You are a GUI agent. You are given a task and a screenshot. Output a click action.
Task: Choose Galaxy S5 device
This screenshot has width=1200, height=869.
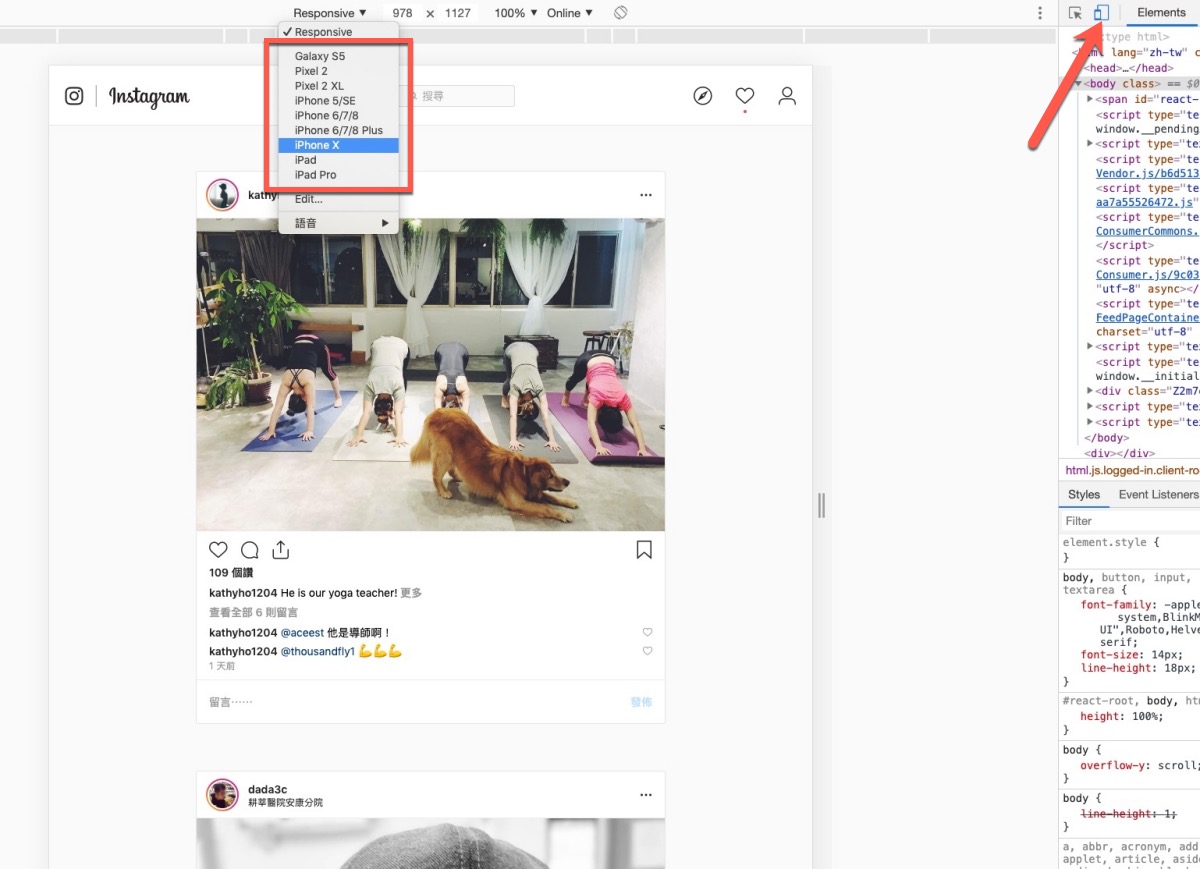point(338,56)
